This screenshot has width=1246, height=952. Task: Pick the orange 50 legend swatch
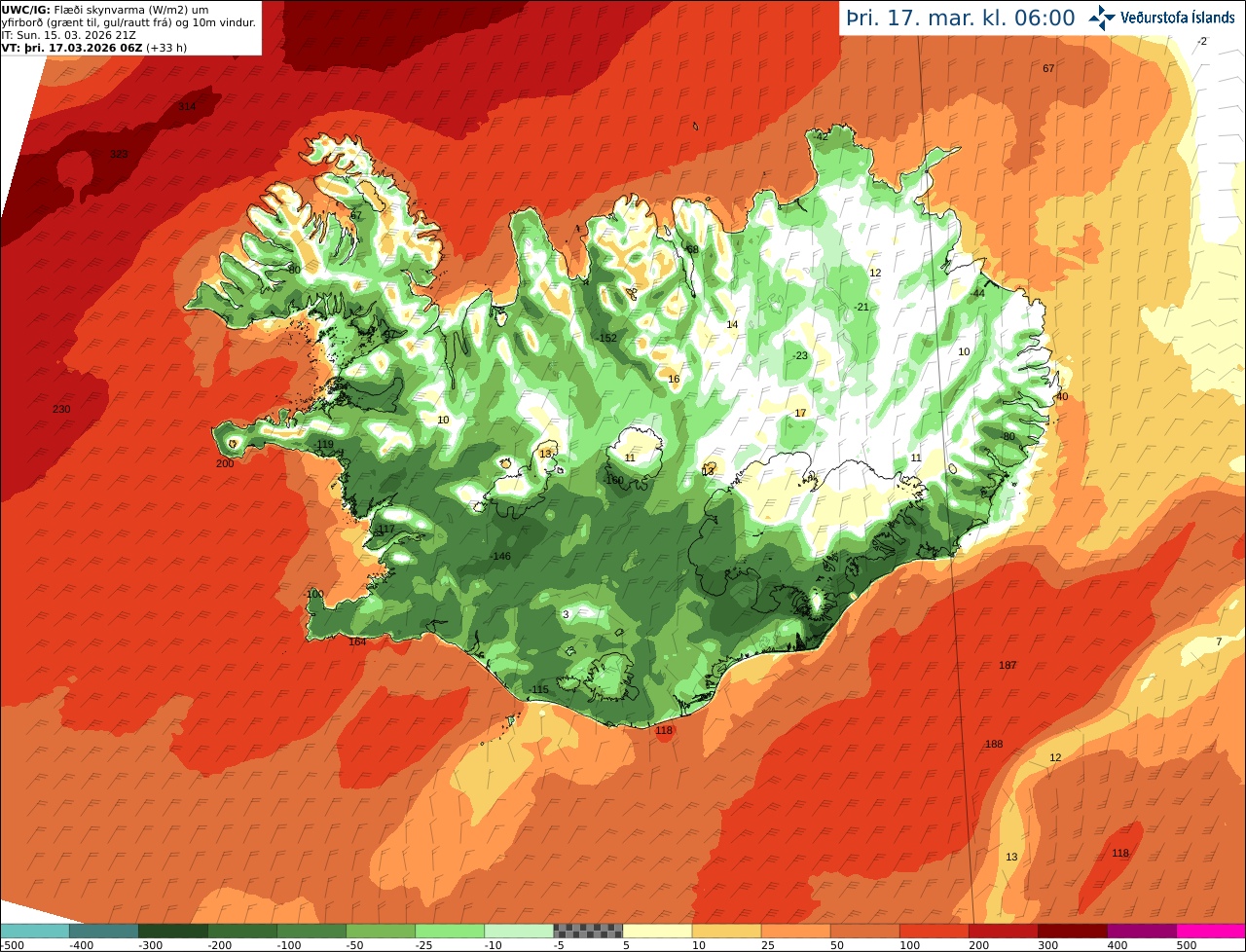(864, 931)
